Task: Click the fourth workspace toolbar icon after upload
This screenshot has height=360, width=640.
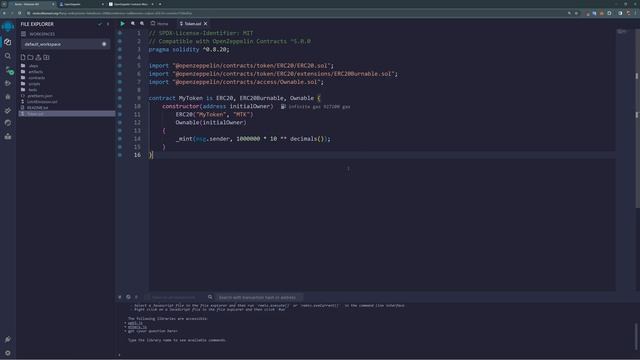Action: coord(46,58)
